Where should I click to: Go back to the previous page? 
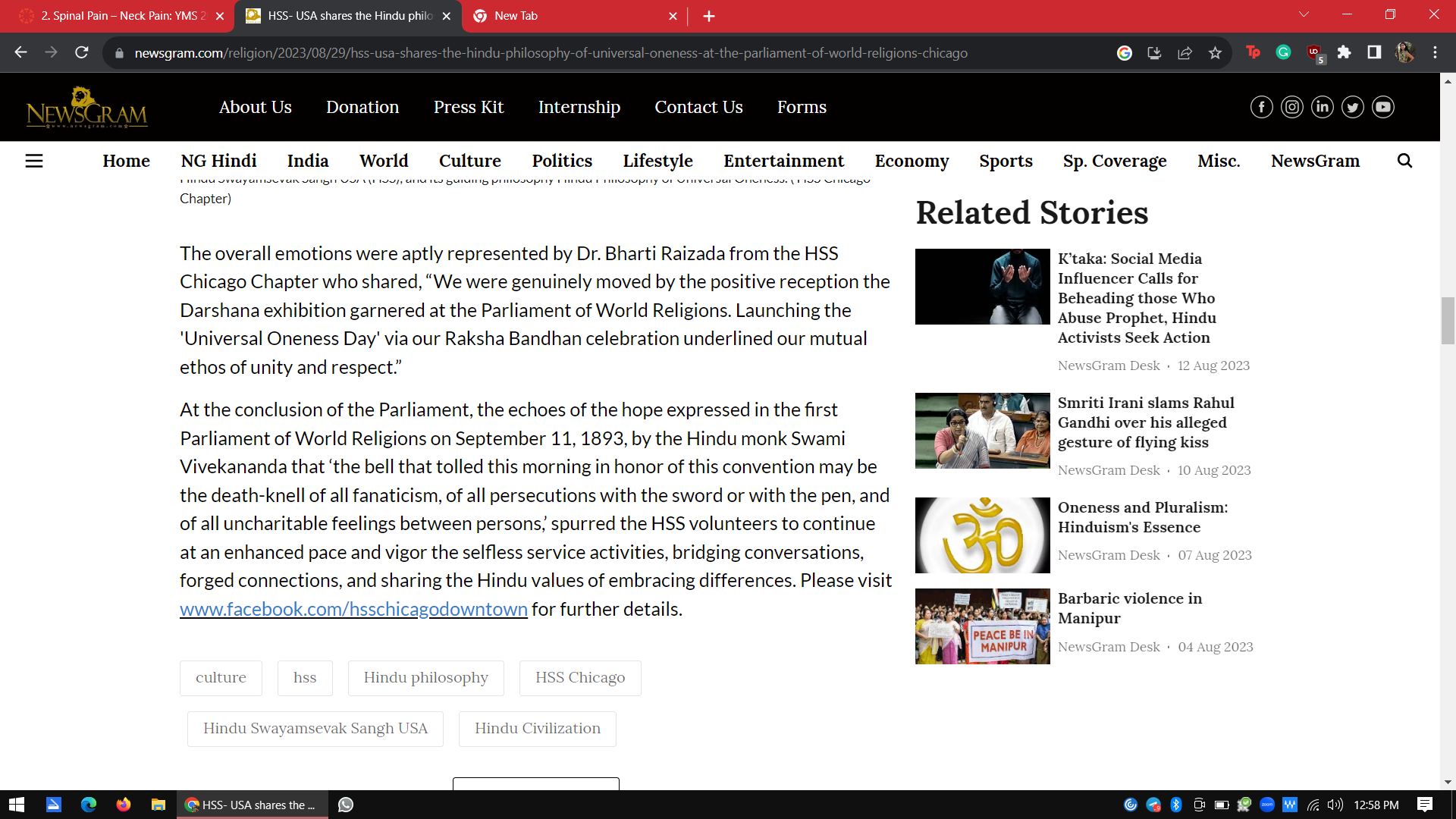coord(20,52)
